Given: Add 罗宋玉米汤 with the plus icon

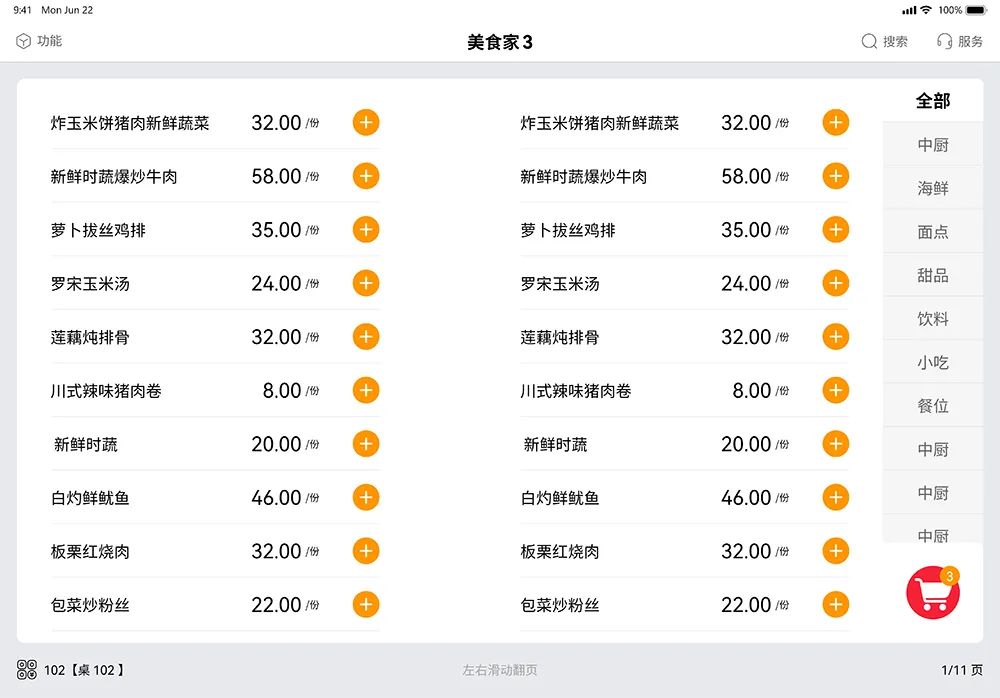Looking at the screenshot, I should [x=366, y=283].
